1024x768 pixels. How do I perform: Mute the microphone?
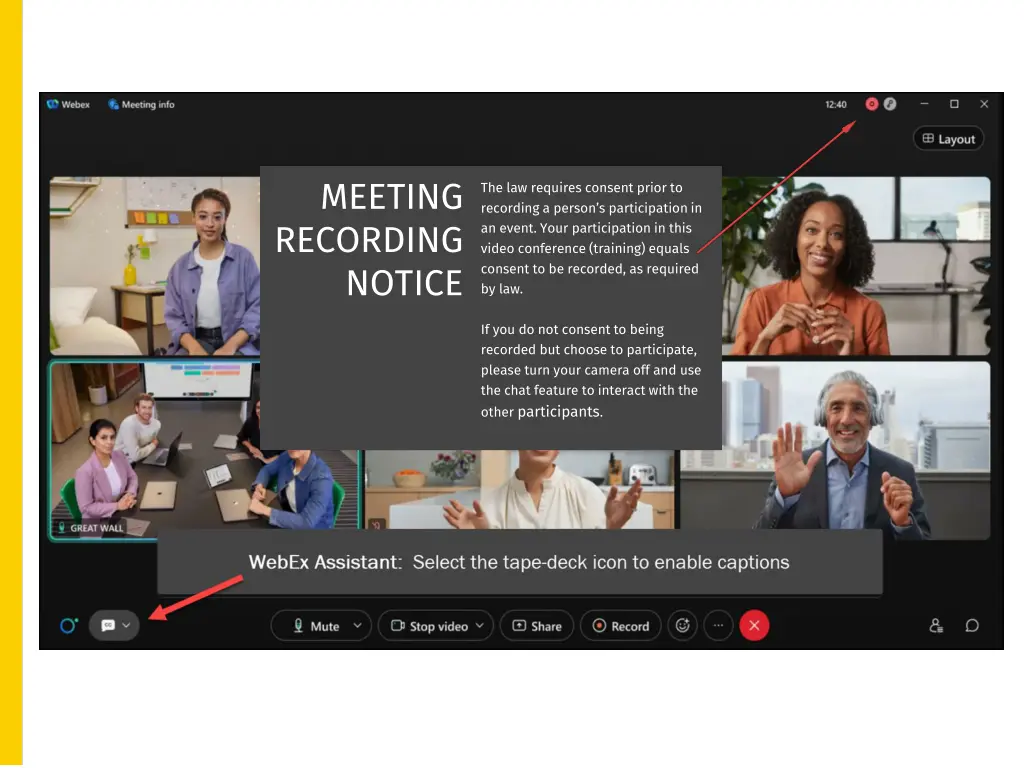(315, 626)
